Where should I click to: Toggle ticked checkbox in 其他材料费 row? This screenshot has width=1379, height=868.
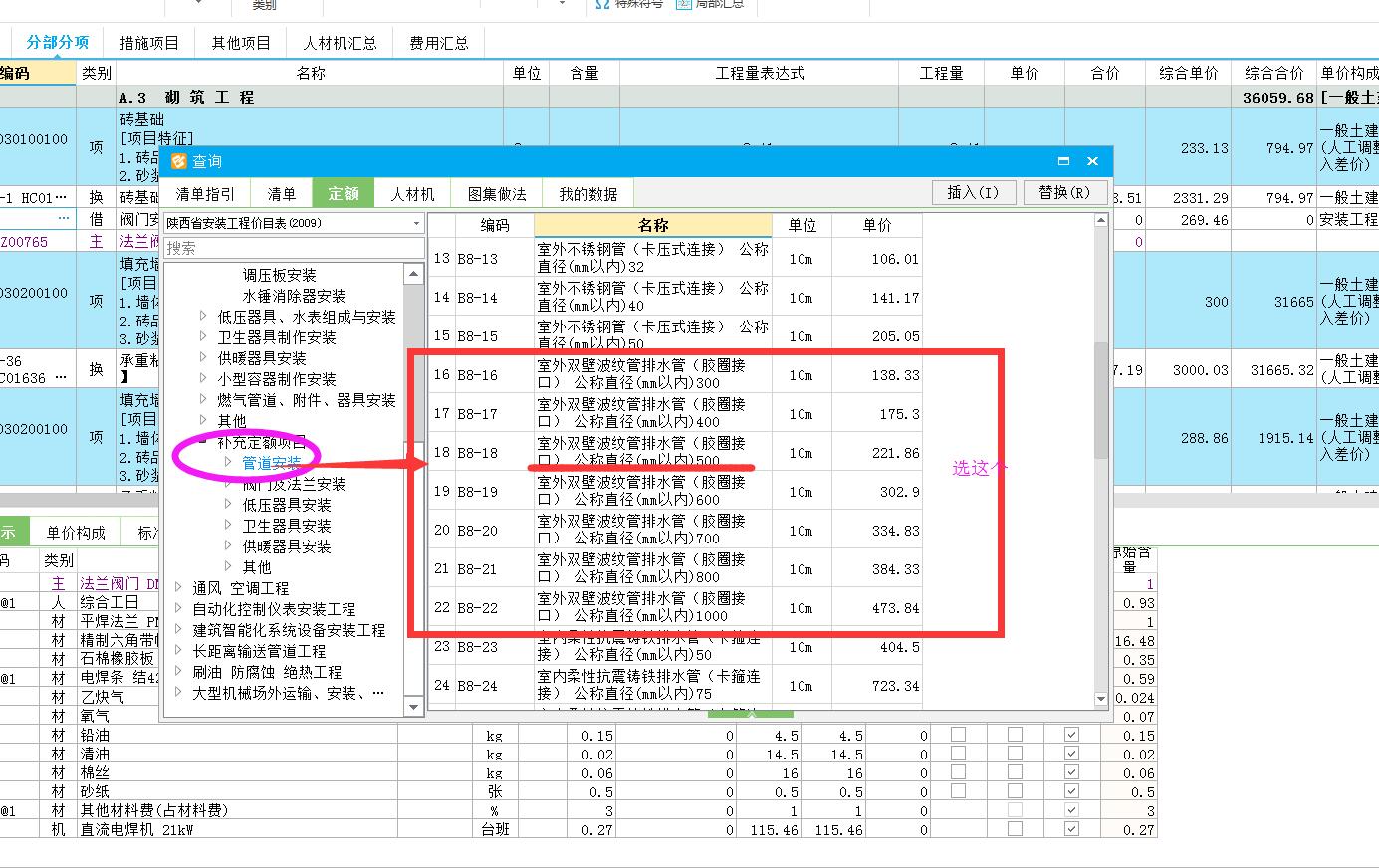point(1071,810)
